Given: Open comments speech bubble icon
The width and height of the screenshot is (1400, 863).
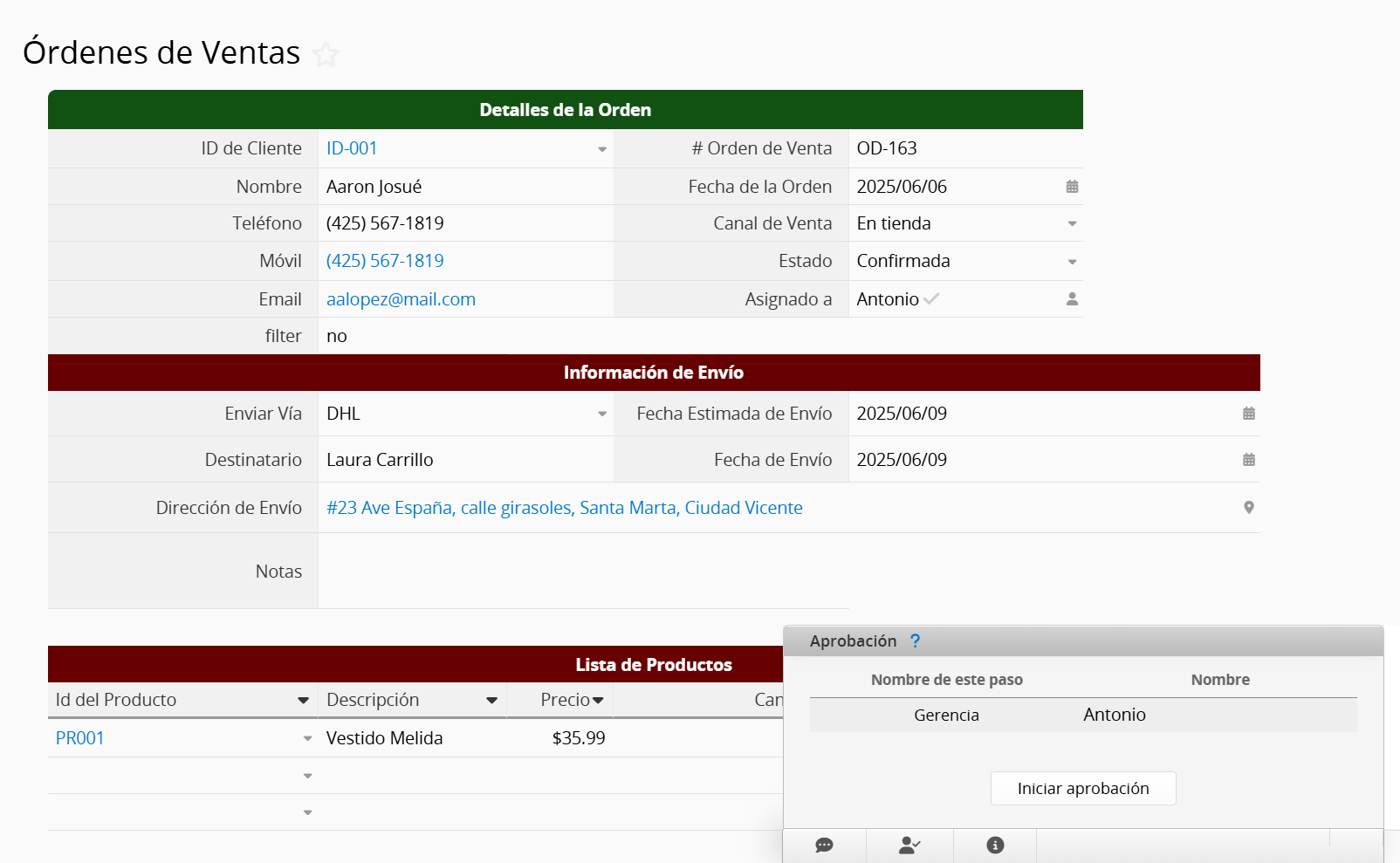Looking at the screenshot, I should [824, 845].
